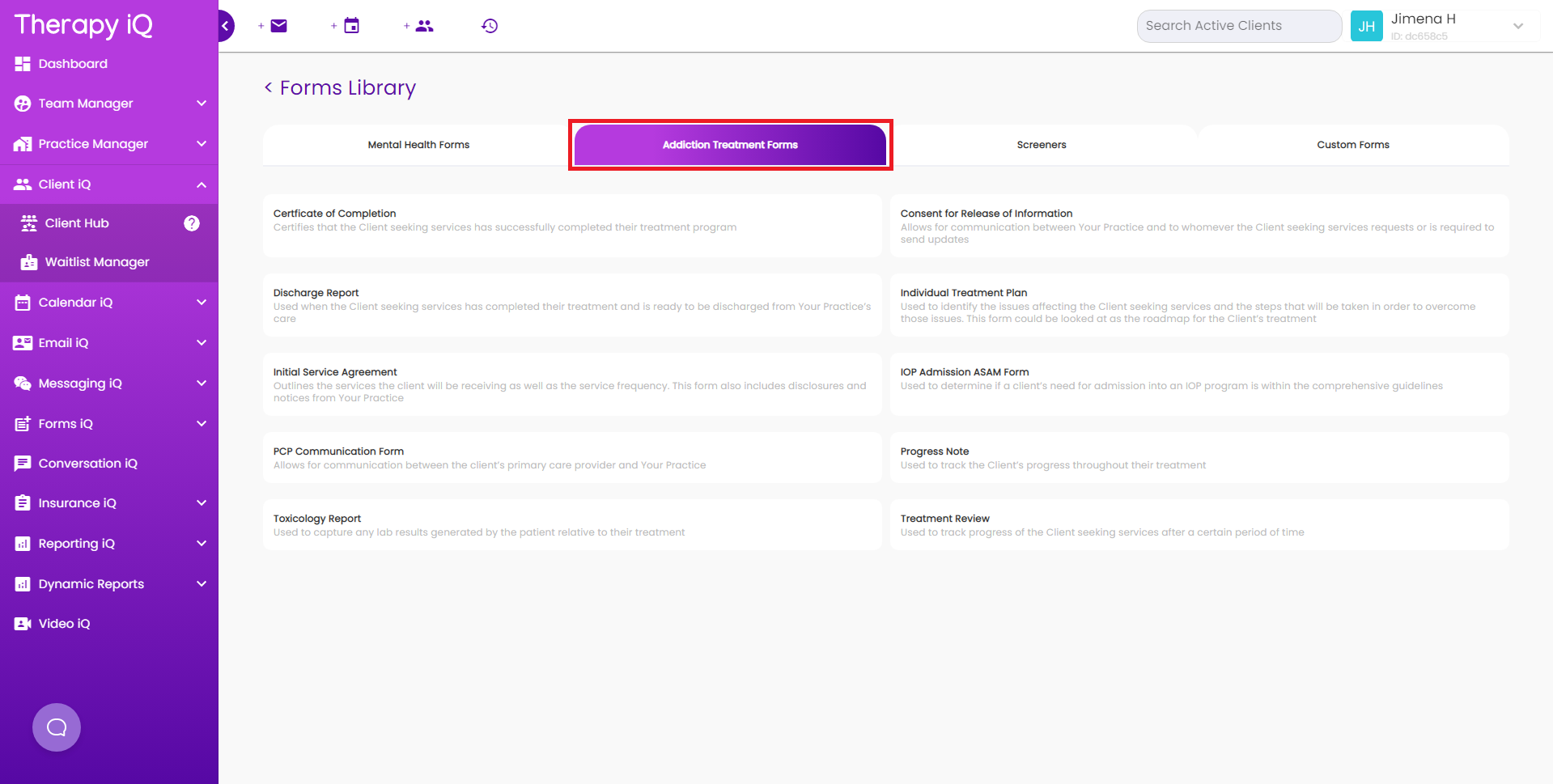Switch to the Mental Health Forms tab
This screenshot has height=784, width=1553.
pyautogui.click(x=418, y=145)
